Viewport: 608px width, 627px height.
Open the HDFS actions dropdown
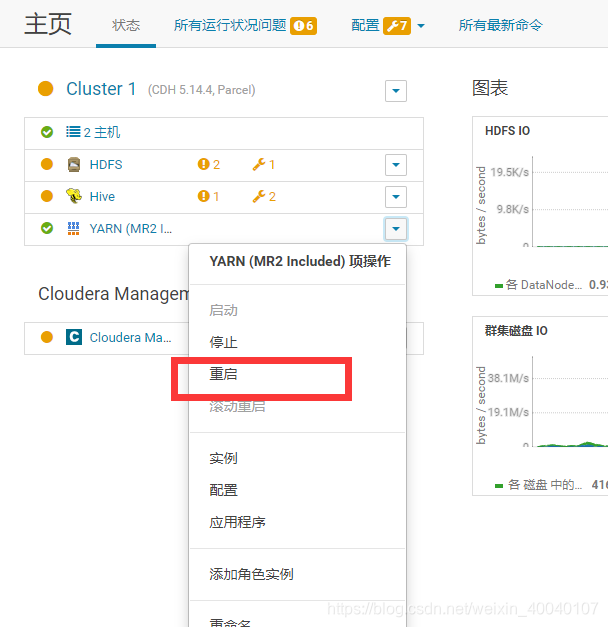pyautogui.click(x=396, y=165)
